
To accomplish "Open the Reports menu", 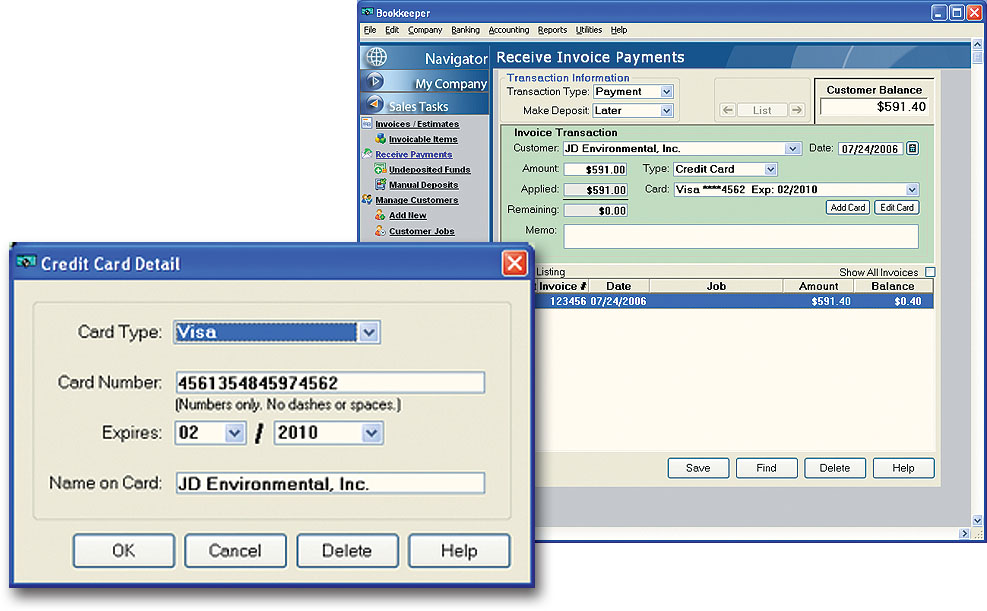I will pos(552,30).
